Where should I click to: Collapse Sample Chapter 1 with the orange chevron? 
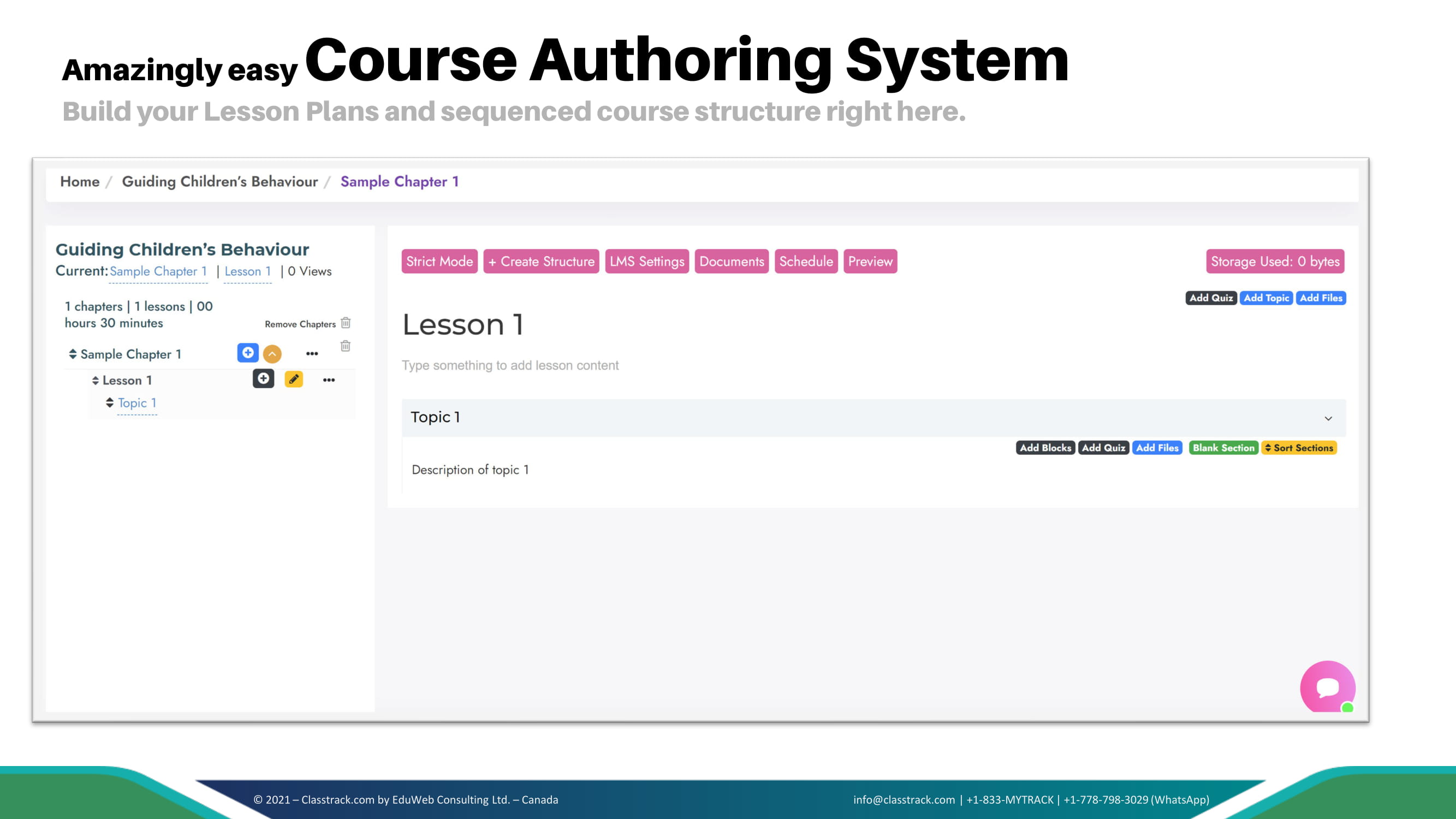272,354
